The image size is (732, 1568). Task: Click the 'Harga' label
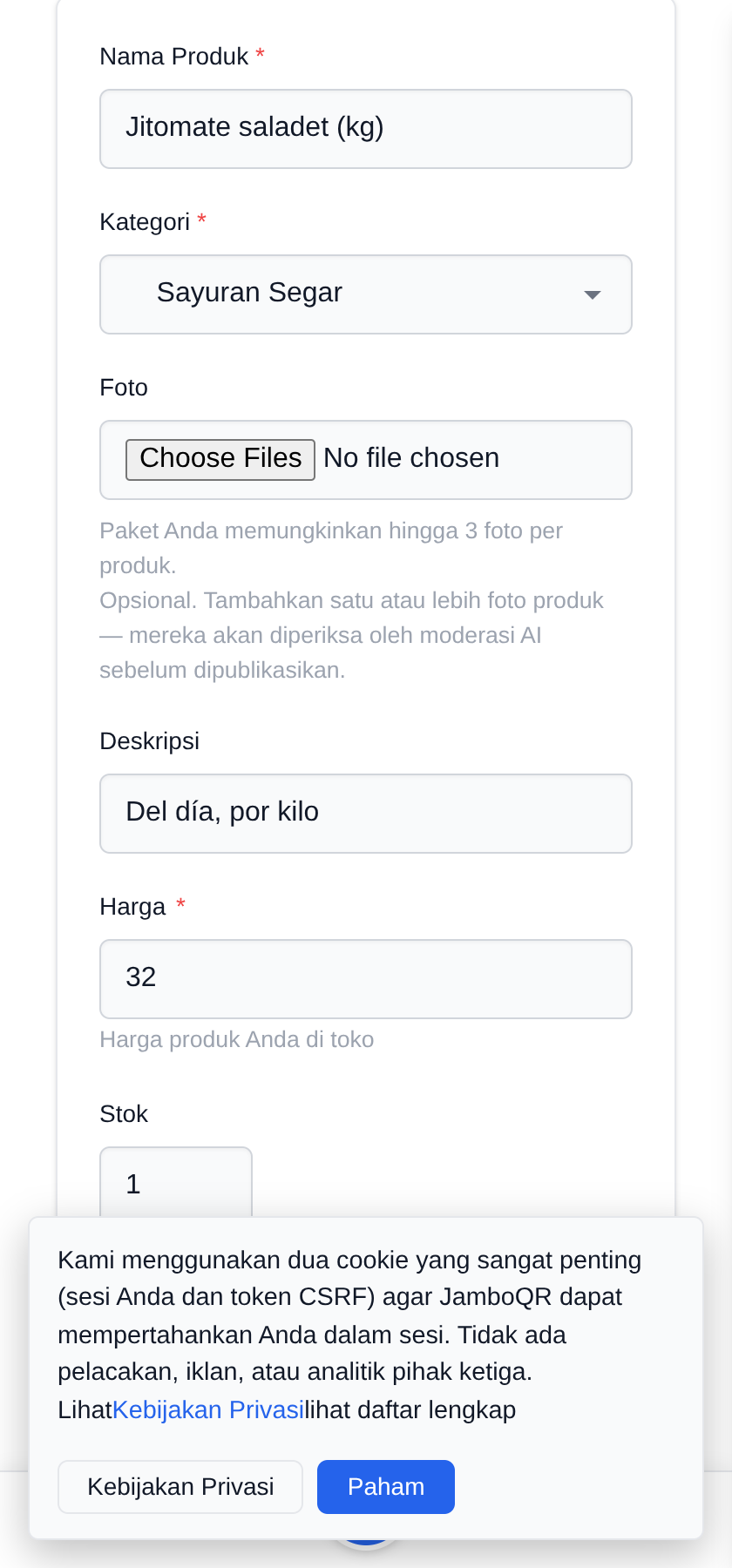132,907
